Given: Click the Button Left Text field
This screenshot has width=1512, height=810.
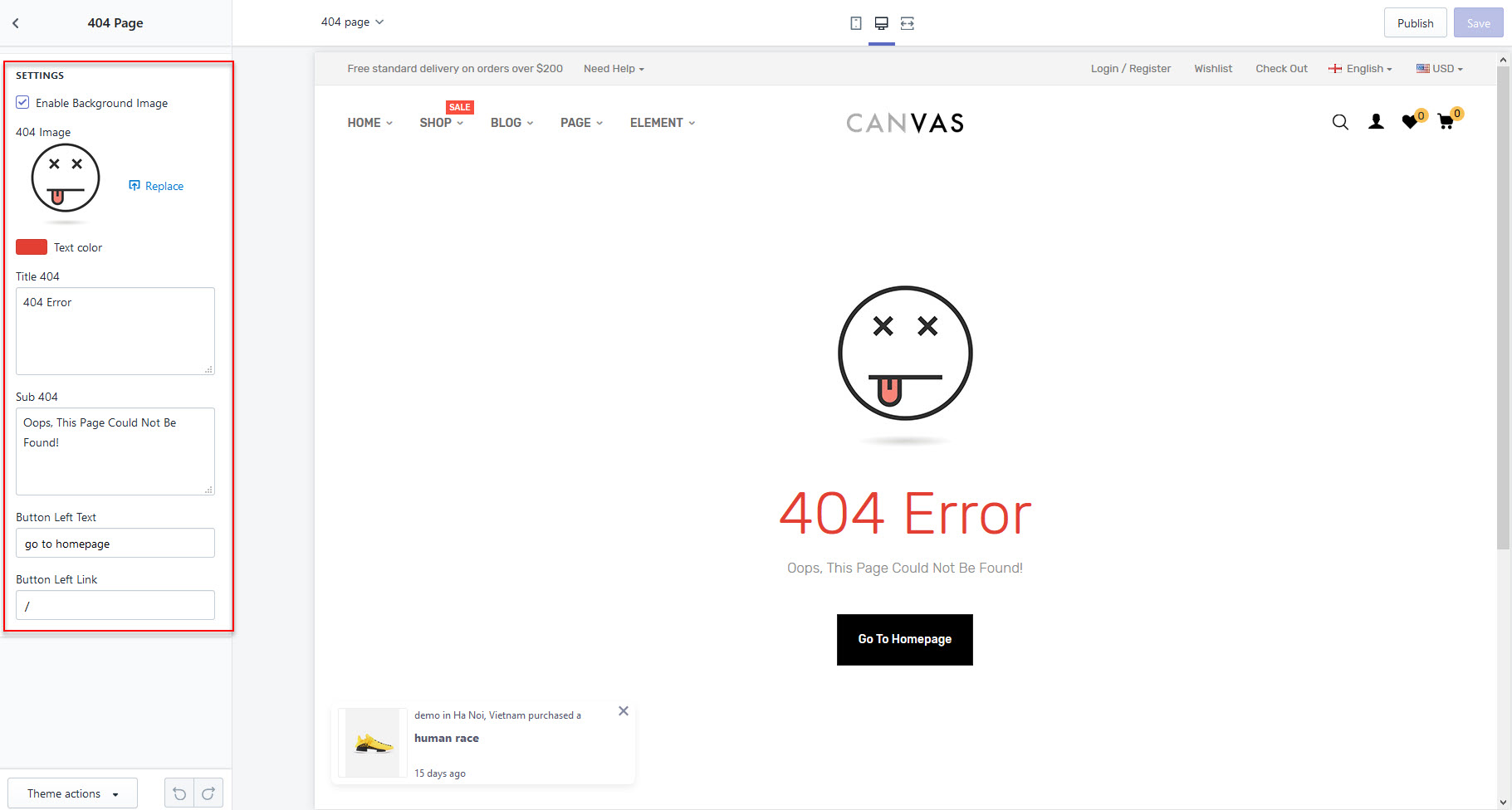Looking at the screenshot, I should pyautogui.click(x=115, y=543).
